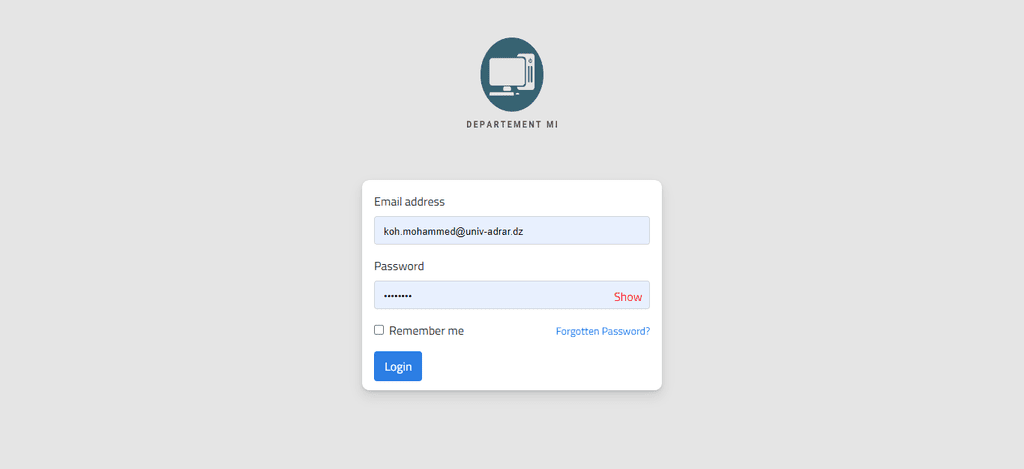Place cursor in the email text koh.mohammed@univ-adrar.dz
This screenshot has height=469, width=1024.
(x=453, y=232)
